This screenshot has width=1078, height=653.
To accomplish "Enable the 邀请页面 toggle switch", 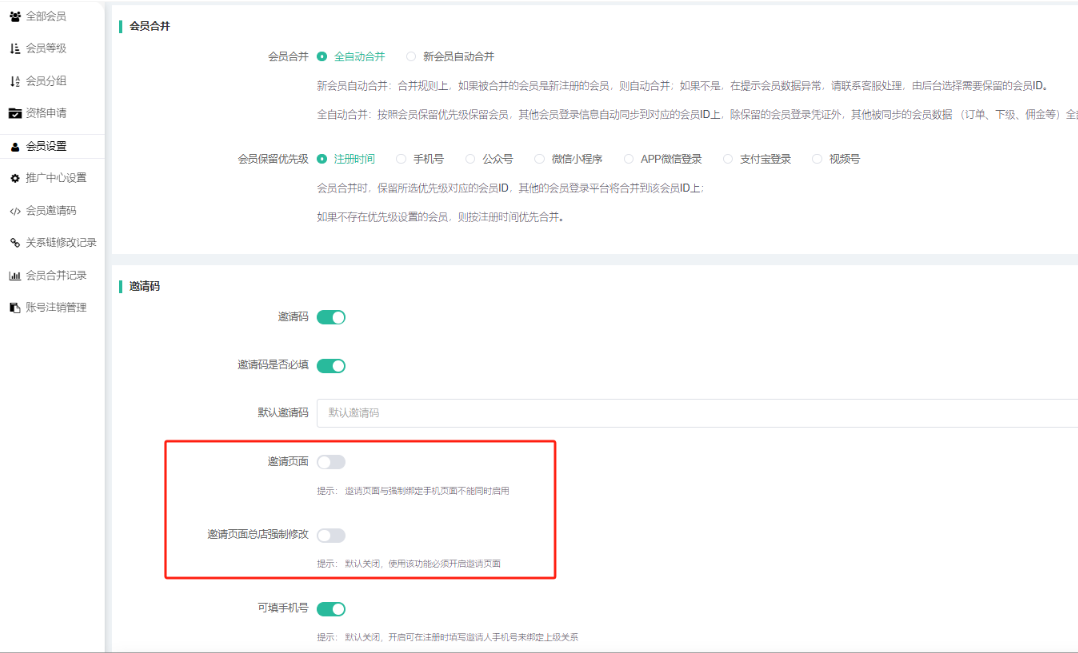I will tap(331, 461).
